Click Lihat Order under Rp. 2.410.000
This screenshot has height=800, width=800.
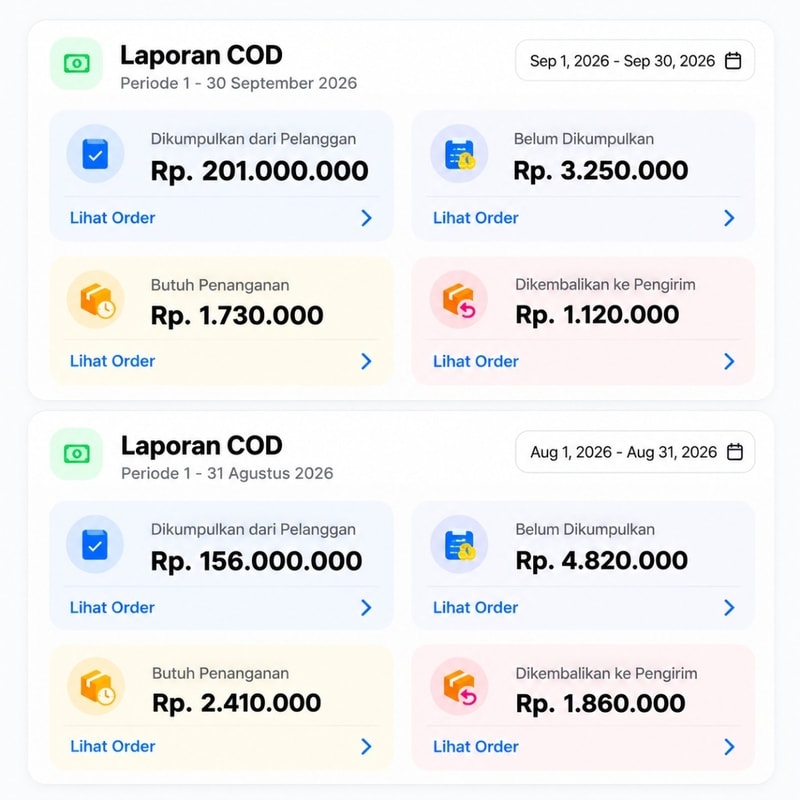[x=113, y=746]
